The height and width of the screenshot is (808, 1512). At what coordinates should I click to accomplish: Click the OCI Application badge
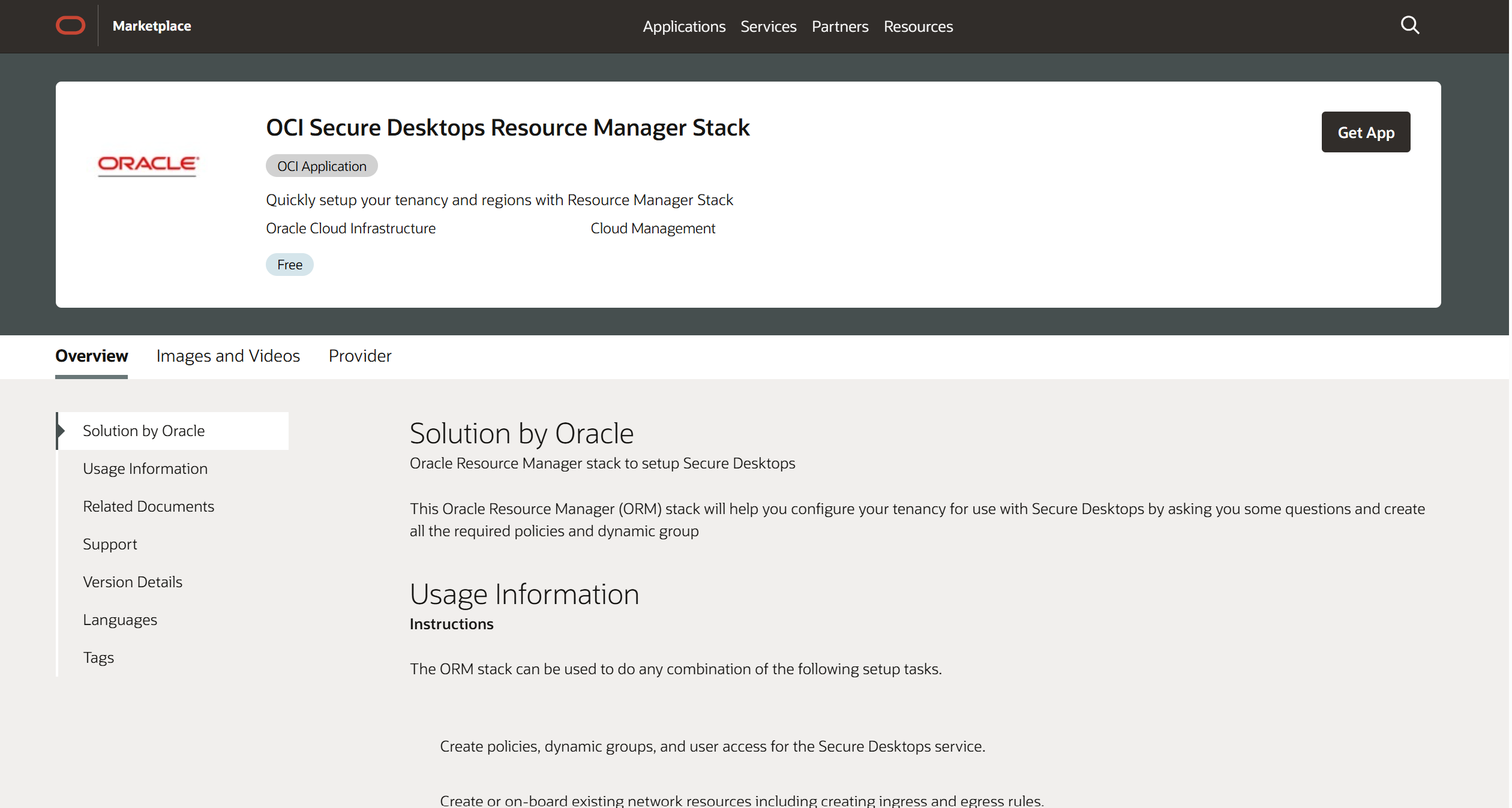click(322, 166)
